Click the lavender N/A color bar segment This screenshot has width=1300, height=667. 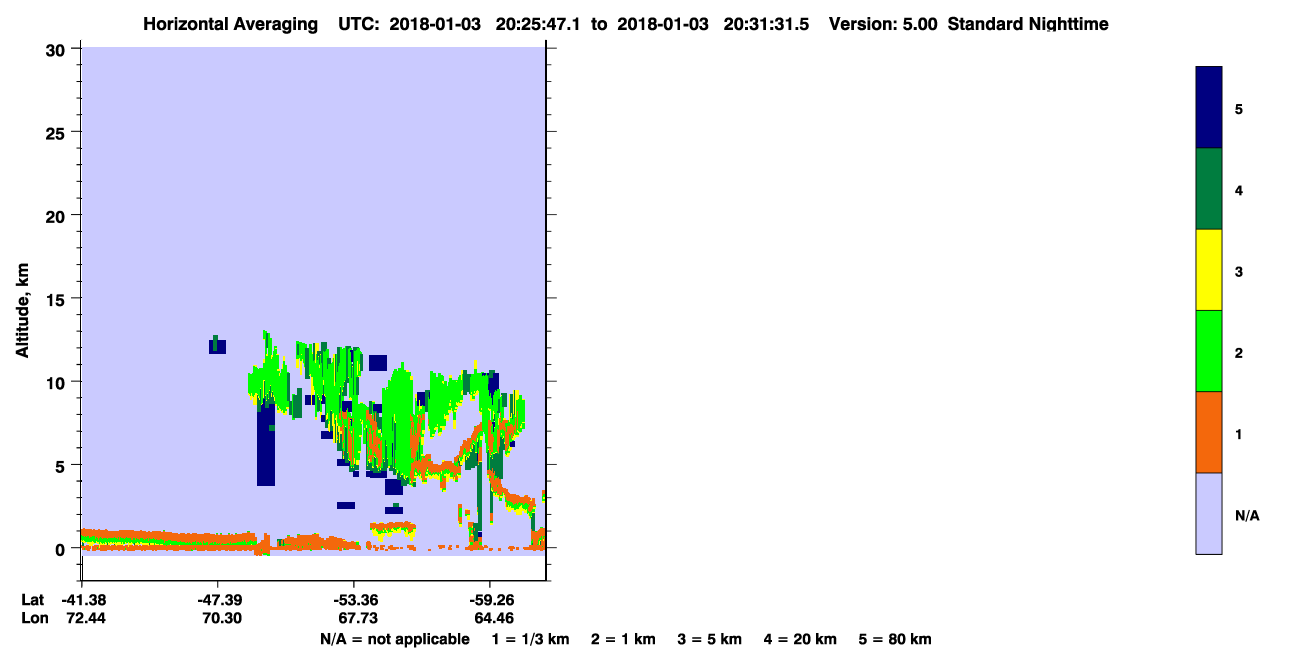pos(1209,513)
